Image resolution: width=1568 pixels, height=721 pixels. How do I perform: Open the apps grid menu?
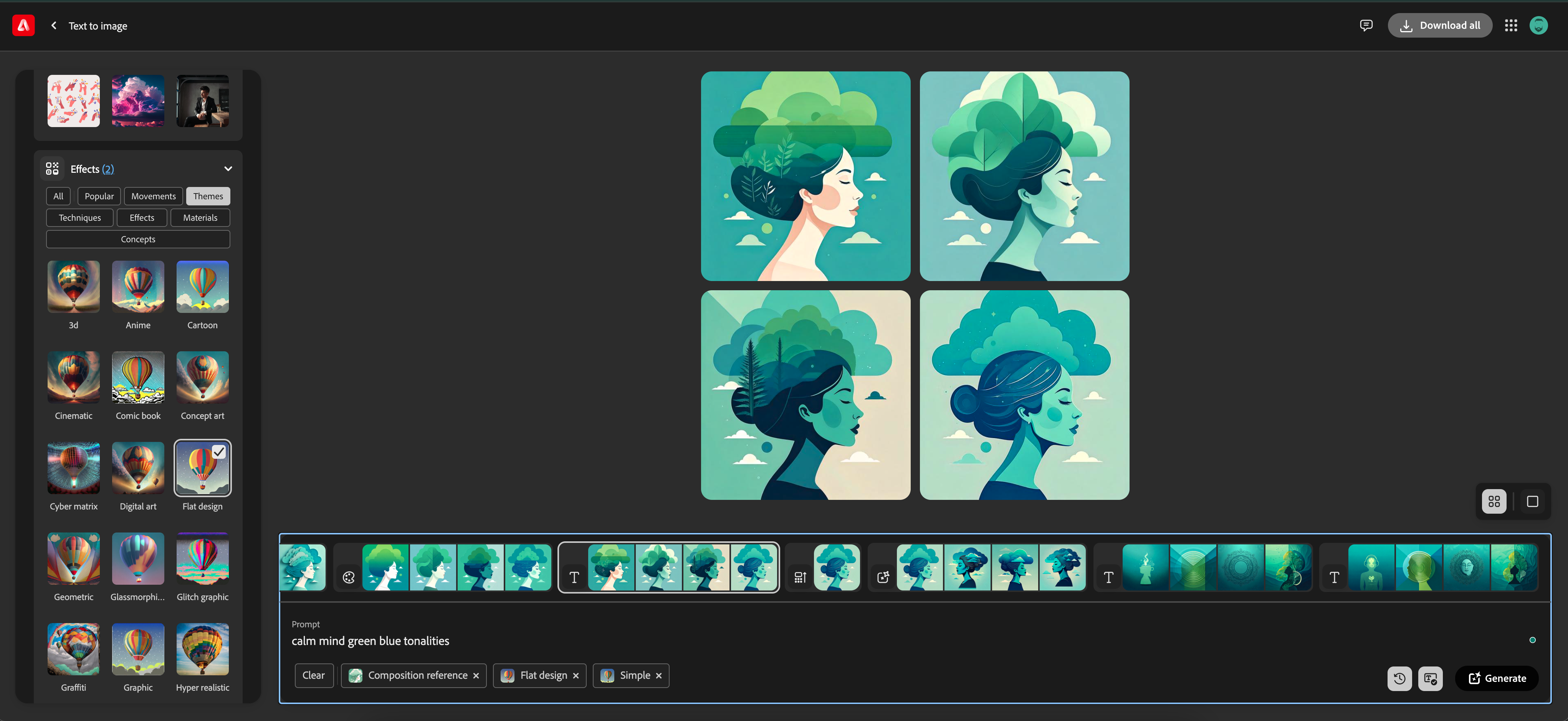1511,26
